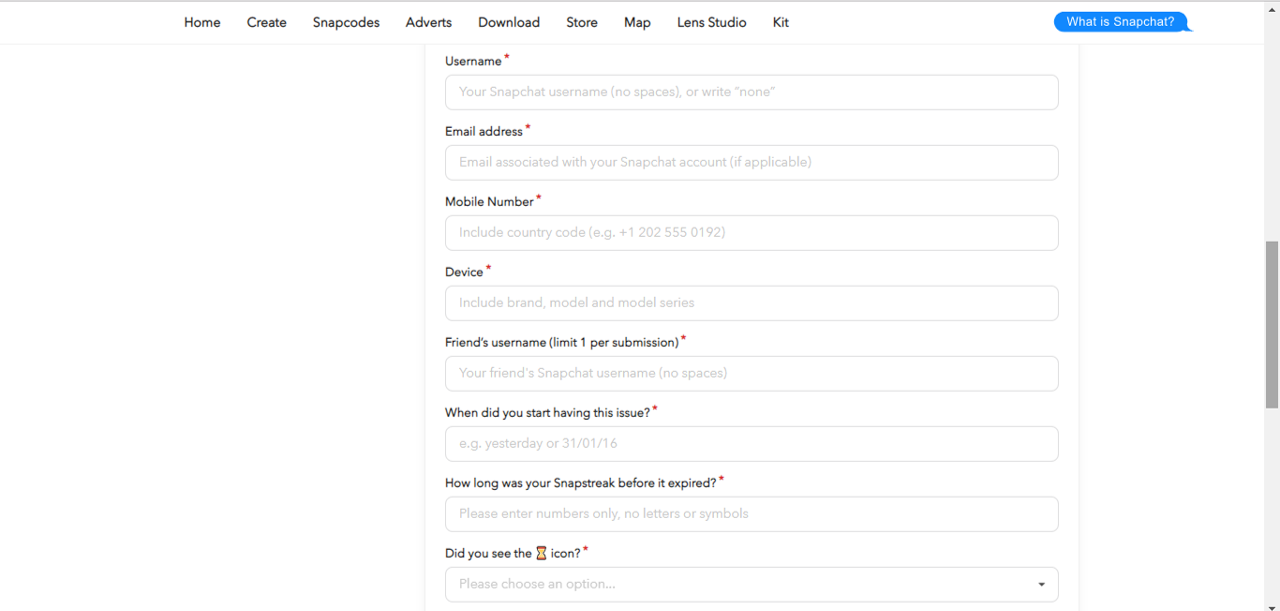Click the dropdown arrow for 'Please choose an option'
The width and height of the screenshot is (1280, 611).
[x=1041, y=585]
